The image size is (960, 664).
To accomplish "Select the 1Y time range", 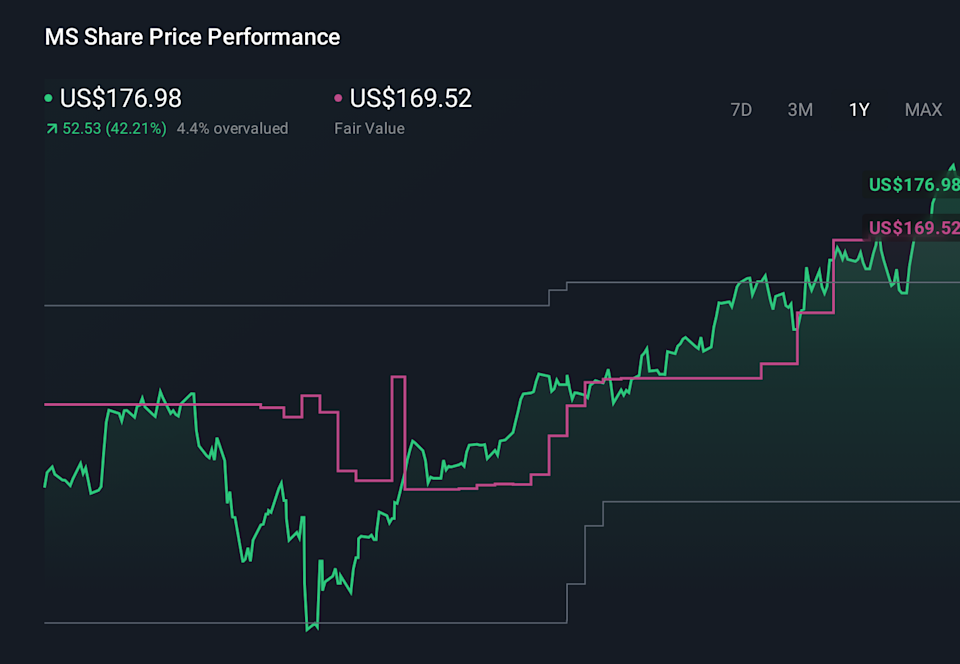I will pyautogui.click(x=859, y=110).
